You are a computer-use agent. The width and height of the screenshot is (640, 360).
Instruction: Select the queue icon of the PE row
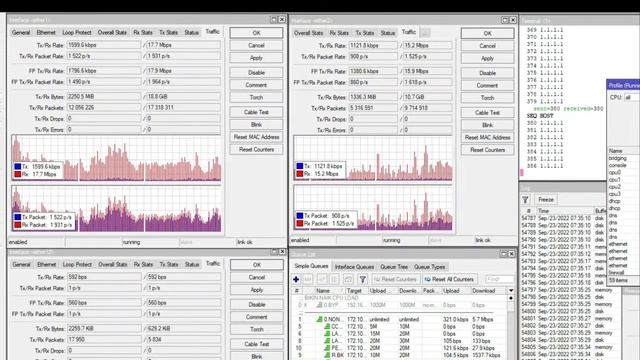[327, 348]
